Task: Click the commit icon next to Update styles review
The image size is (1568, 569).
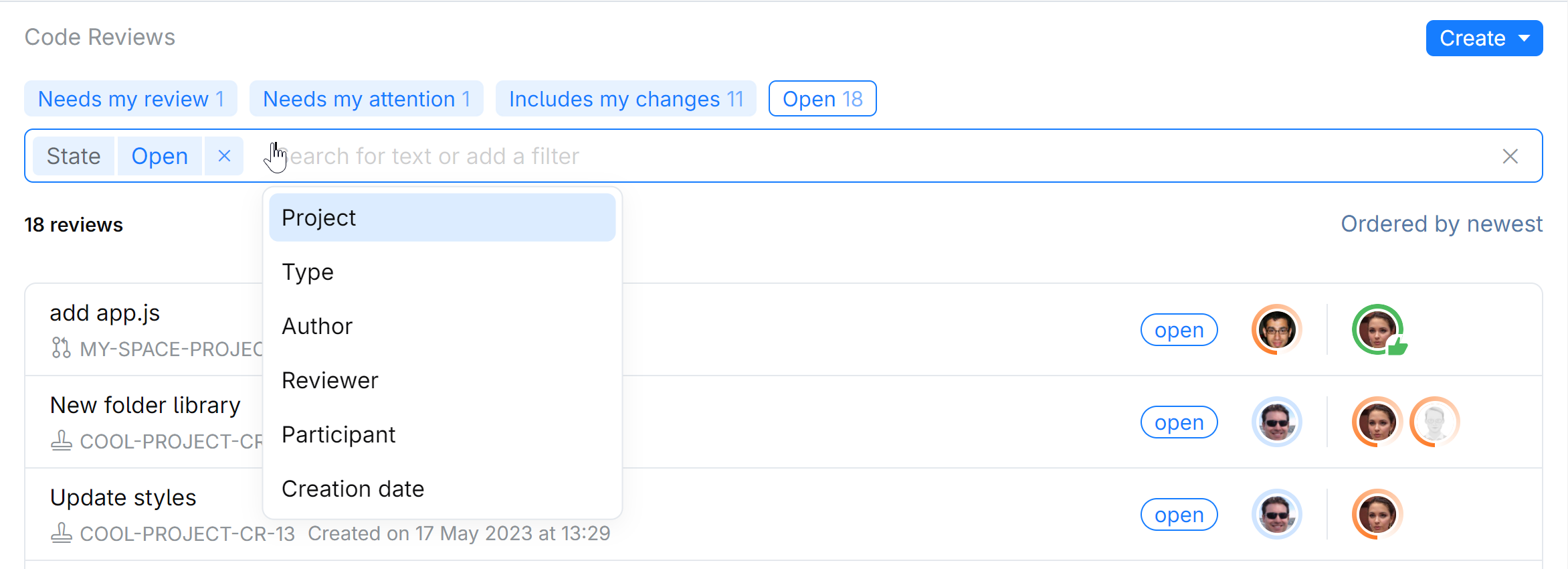Action: 61,533
